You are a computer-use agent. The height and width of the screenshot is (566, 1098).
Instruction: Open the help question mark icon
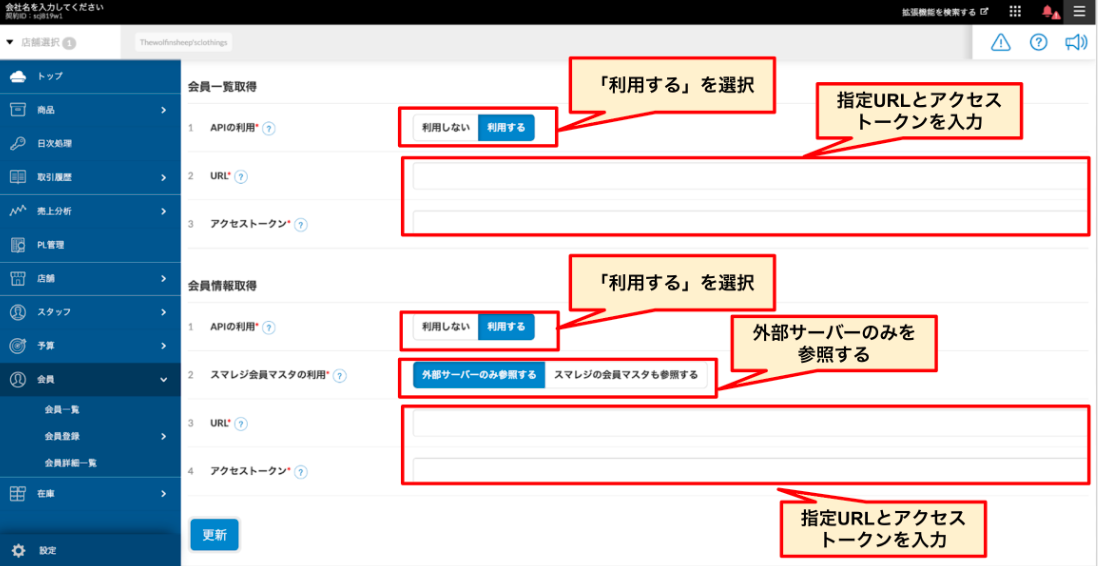click(1038, 42)
